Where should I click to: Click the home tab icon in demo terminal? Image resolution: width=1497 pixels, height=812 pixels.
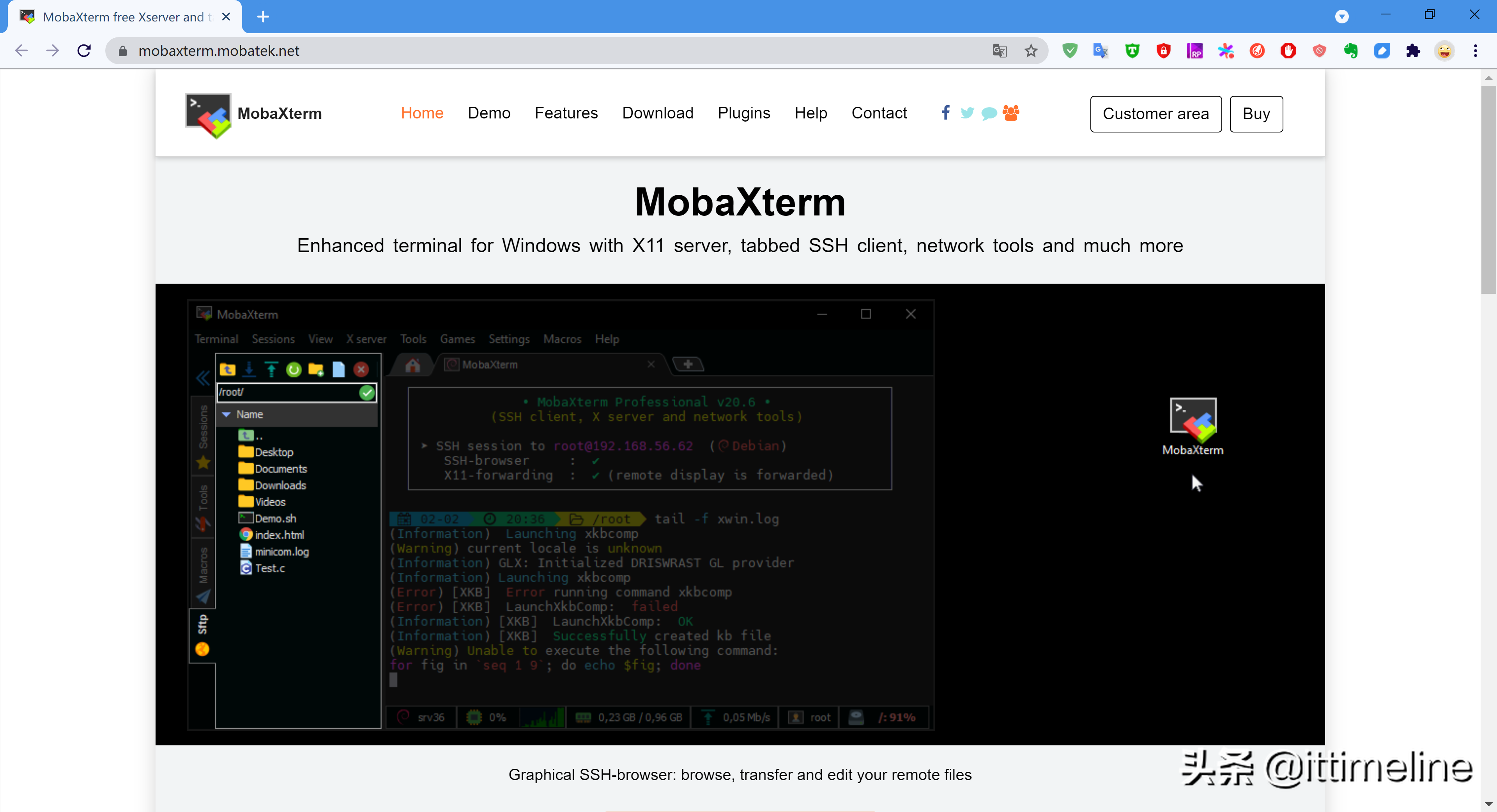tap(412, 365)
